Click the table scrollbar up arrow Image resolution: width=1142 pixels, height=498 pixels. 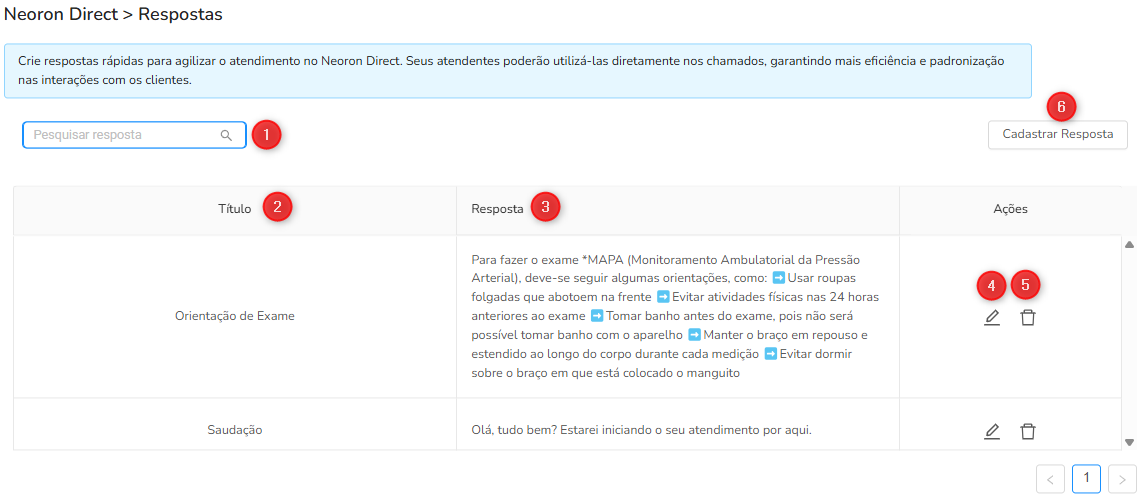tap(1130, 245)
